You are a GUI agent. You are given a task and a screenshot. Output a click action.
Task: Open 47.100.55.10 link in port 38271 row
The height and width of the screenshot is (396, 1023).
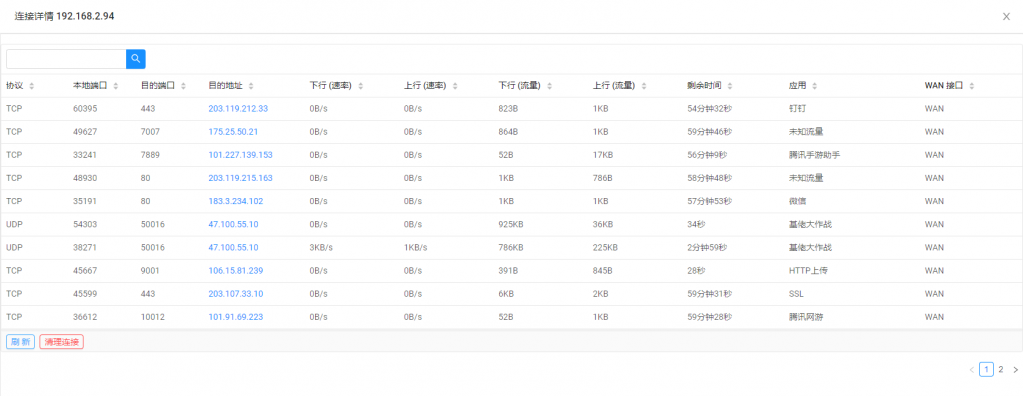point(234,248)
